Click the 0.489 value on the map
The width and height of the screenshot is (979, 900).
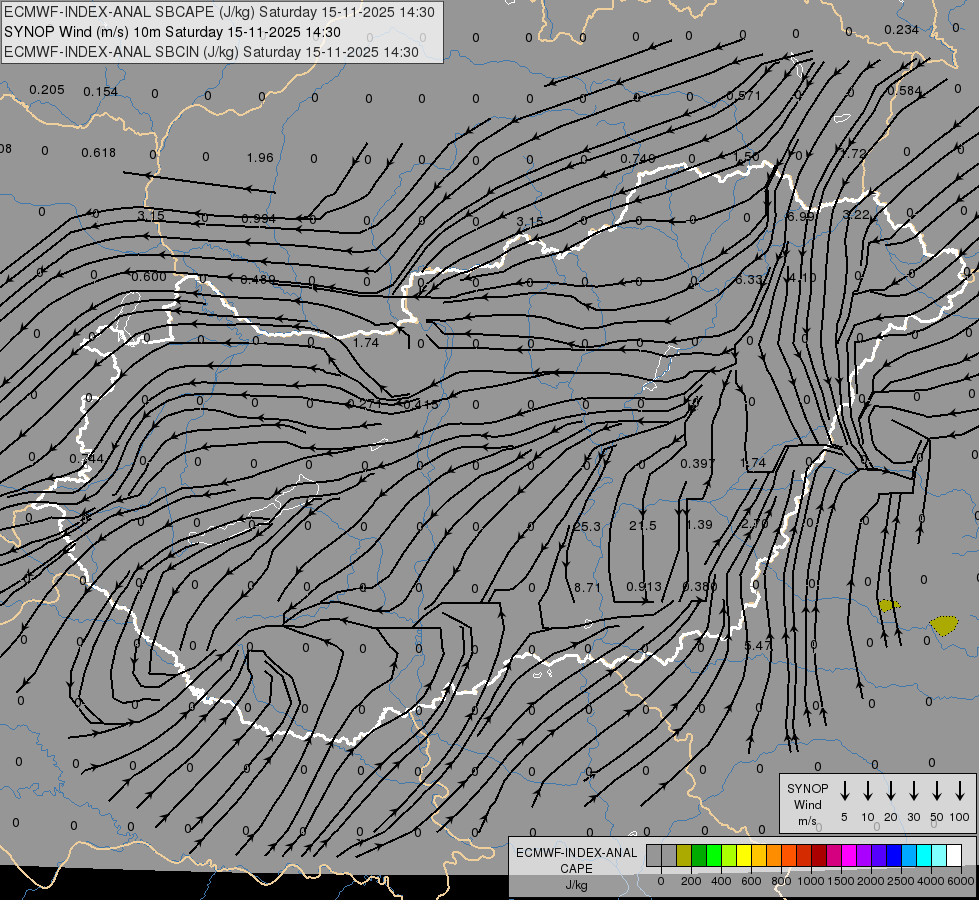[x=258, y=279]
